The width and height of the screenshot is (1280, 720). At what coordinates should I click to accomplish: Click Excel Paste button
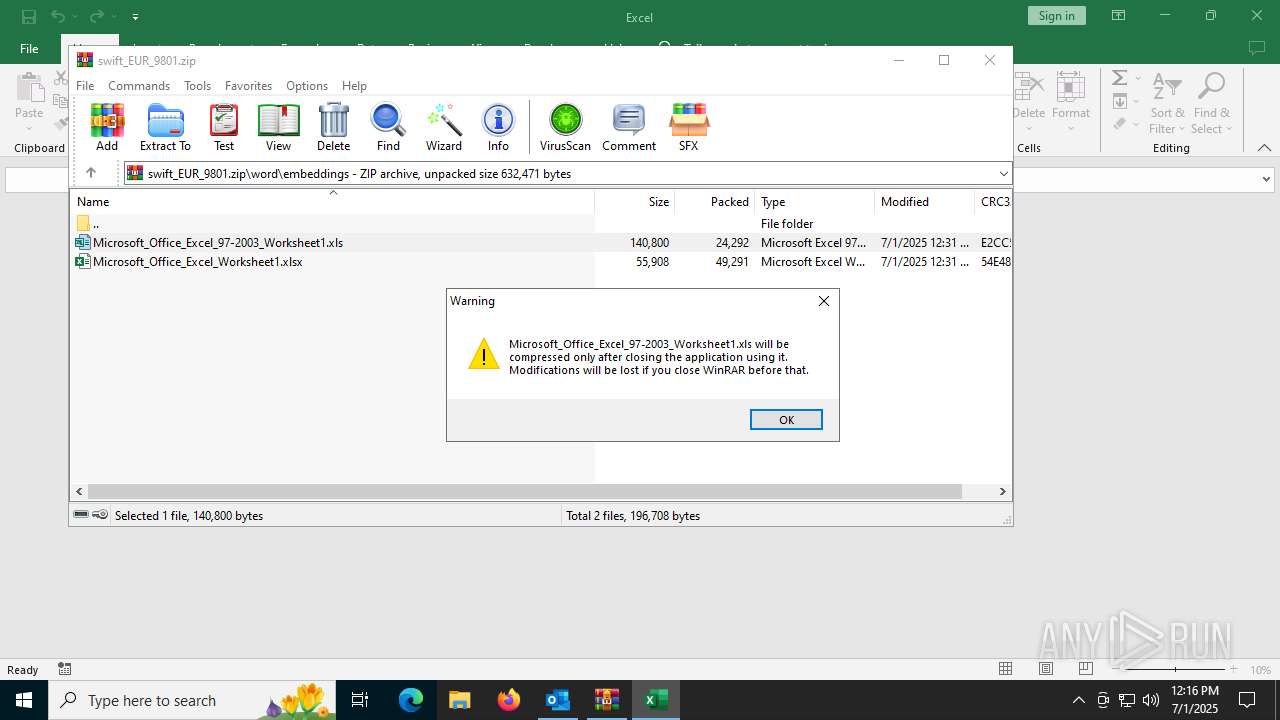[x=29, y=102]
